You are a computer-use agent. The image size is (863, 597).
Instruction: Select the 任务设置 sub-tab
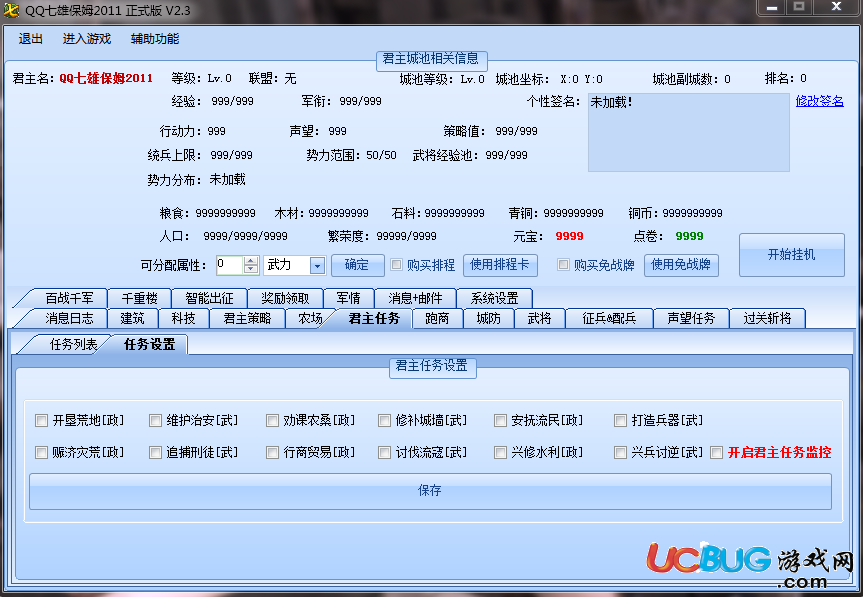point(149,344)
